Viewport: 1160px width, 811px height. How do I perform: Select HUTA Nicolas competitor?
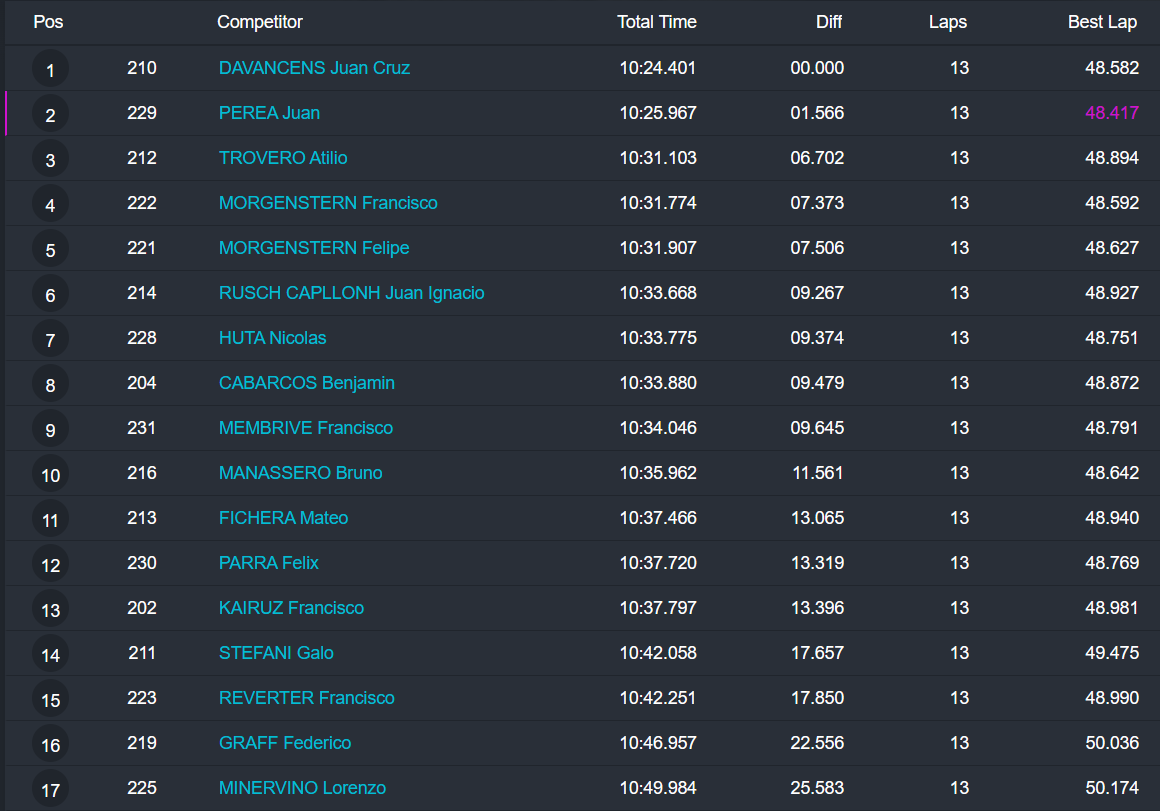click(272, 338)
